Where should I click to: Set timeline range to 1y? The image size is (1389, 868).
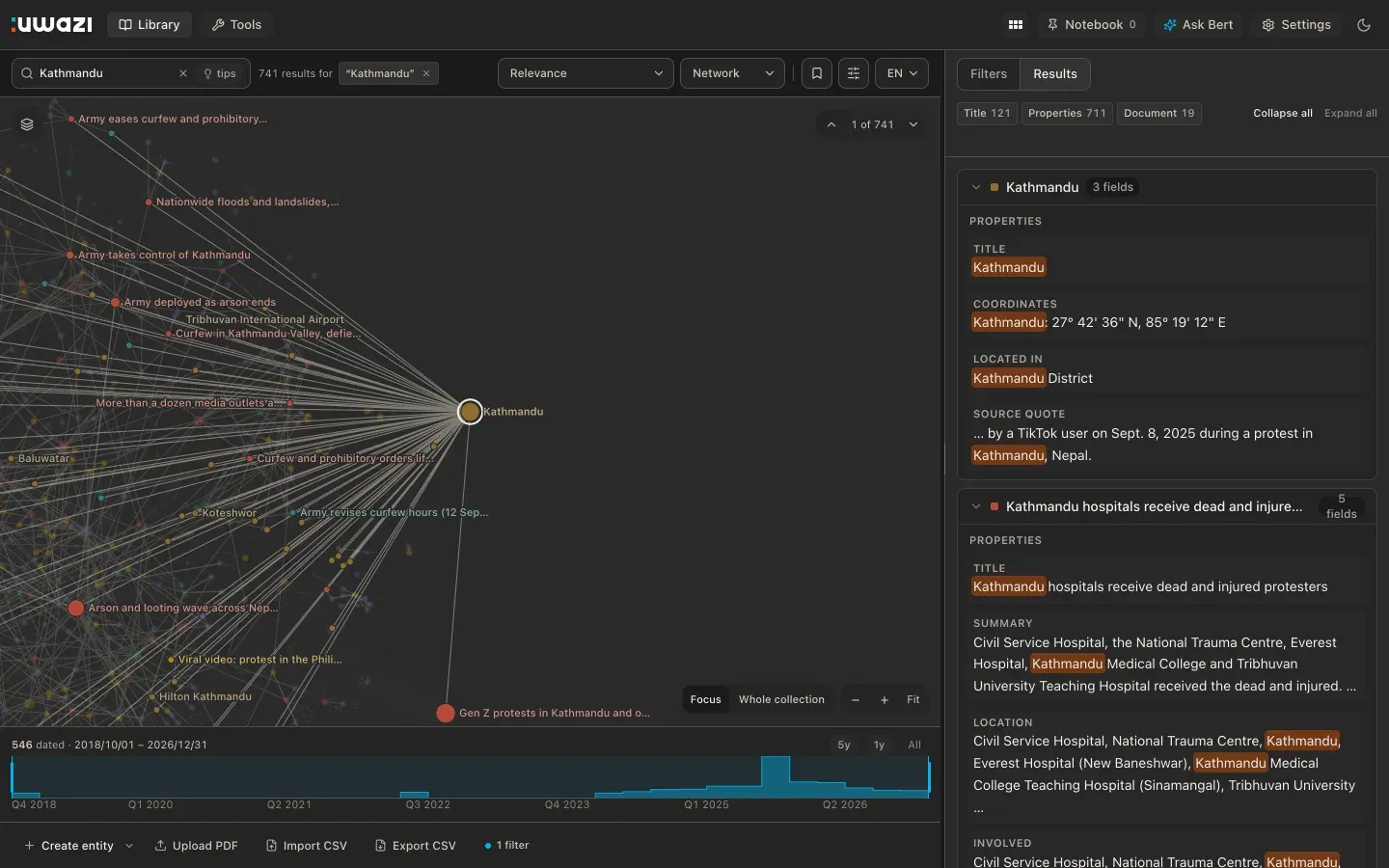[x=879, y=746]
